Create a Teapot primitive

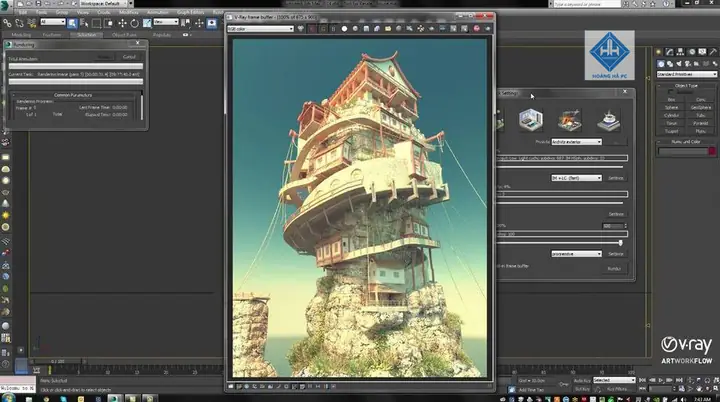671,131
